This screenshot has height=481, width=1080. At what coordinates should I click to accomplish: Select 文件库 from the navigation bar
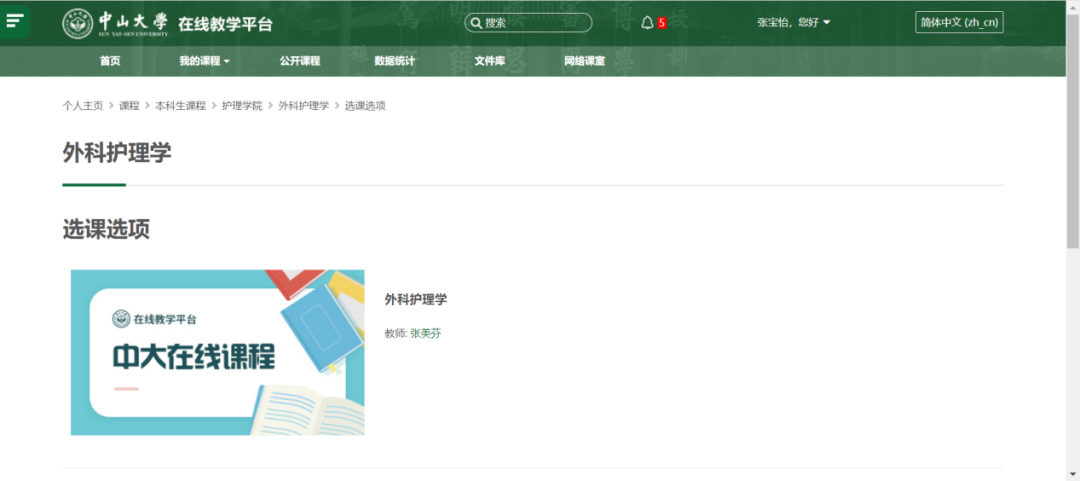coord(490,61)
